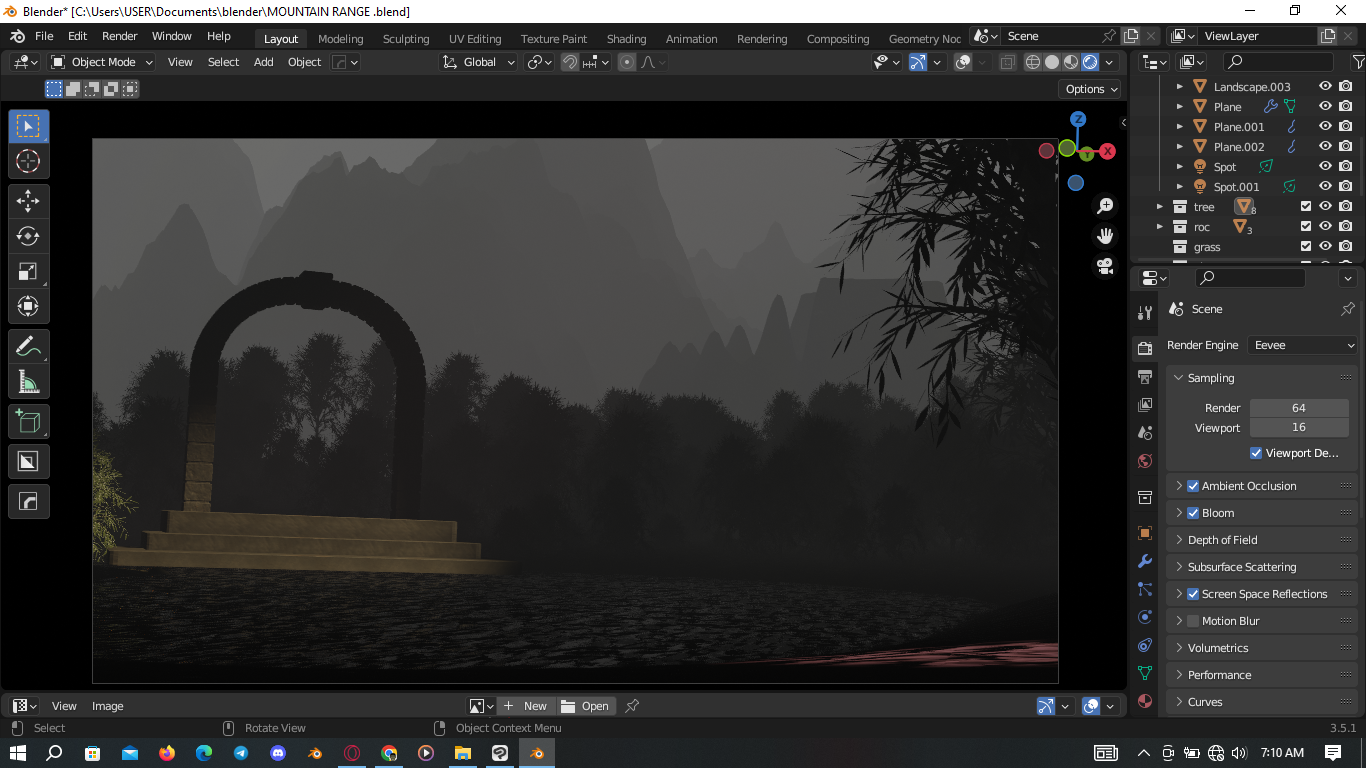Viewport: 1366px width, 768px height.
Task: Exclude tree collection from view layer checkbox
Action: coord(1306,207)
